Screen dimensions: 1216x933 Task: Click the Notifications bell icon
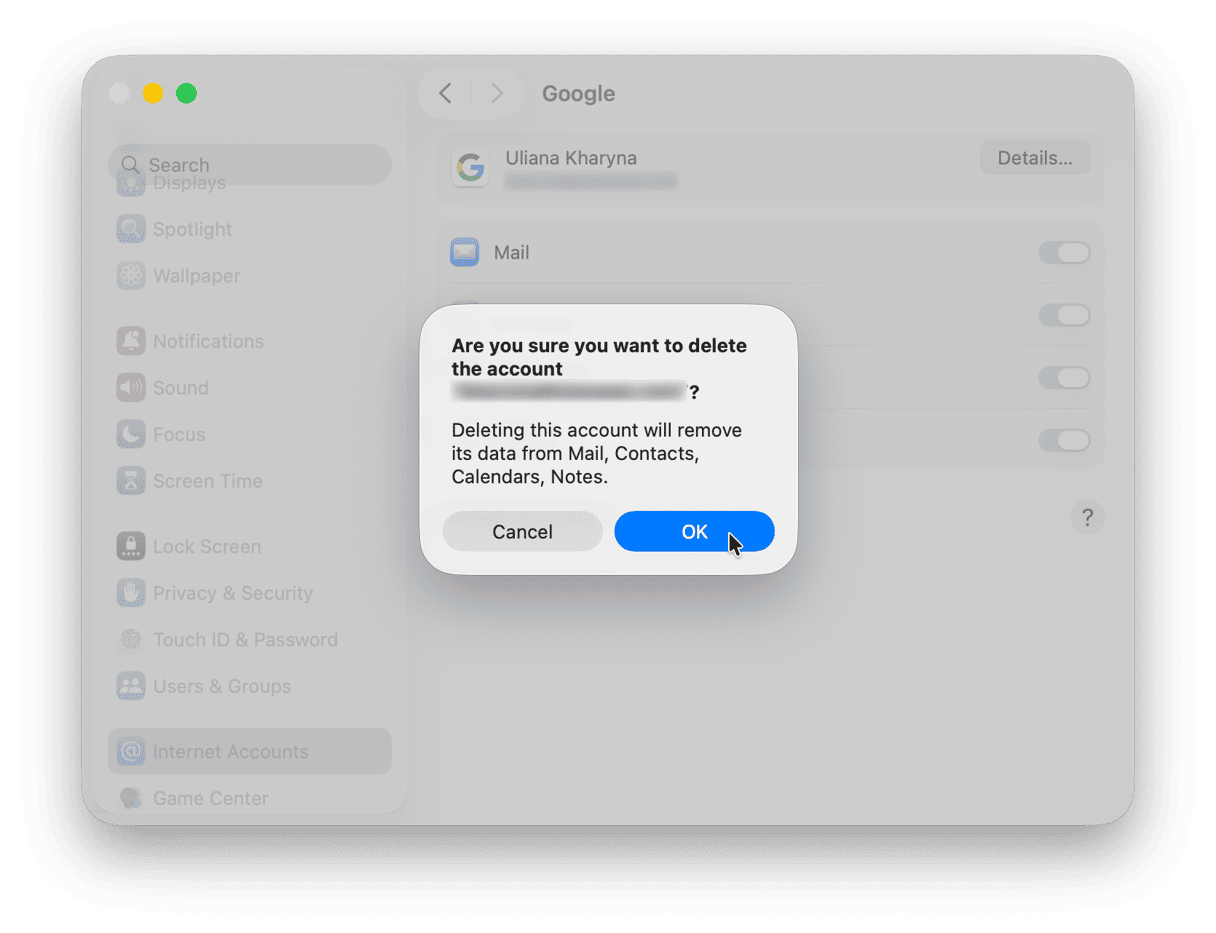point(131,341)
